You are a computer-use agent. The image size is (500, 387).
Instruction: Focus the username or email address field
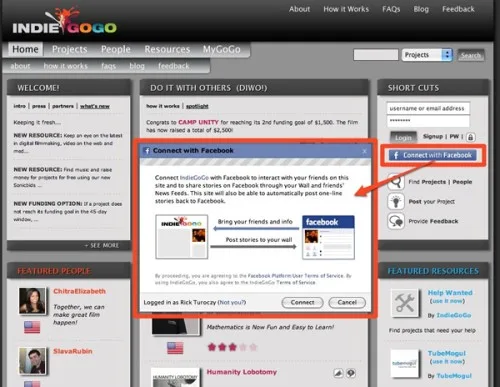(x=428, y=108)
